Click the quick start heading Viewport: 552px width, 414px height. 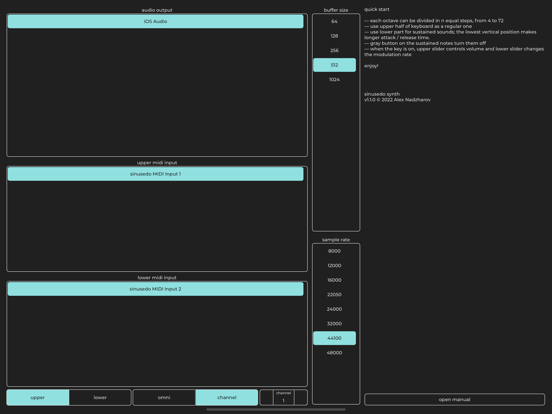377,10
